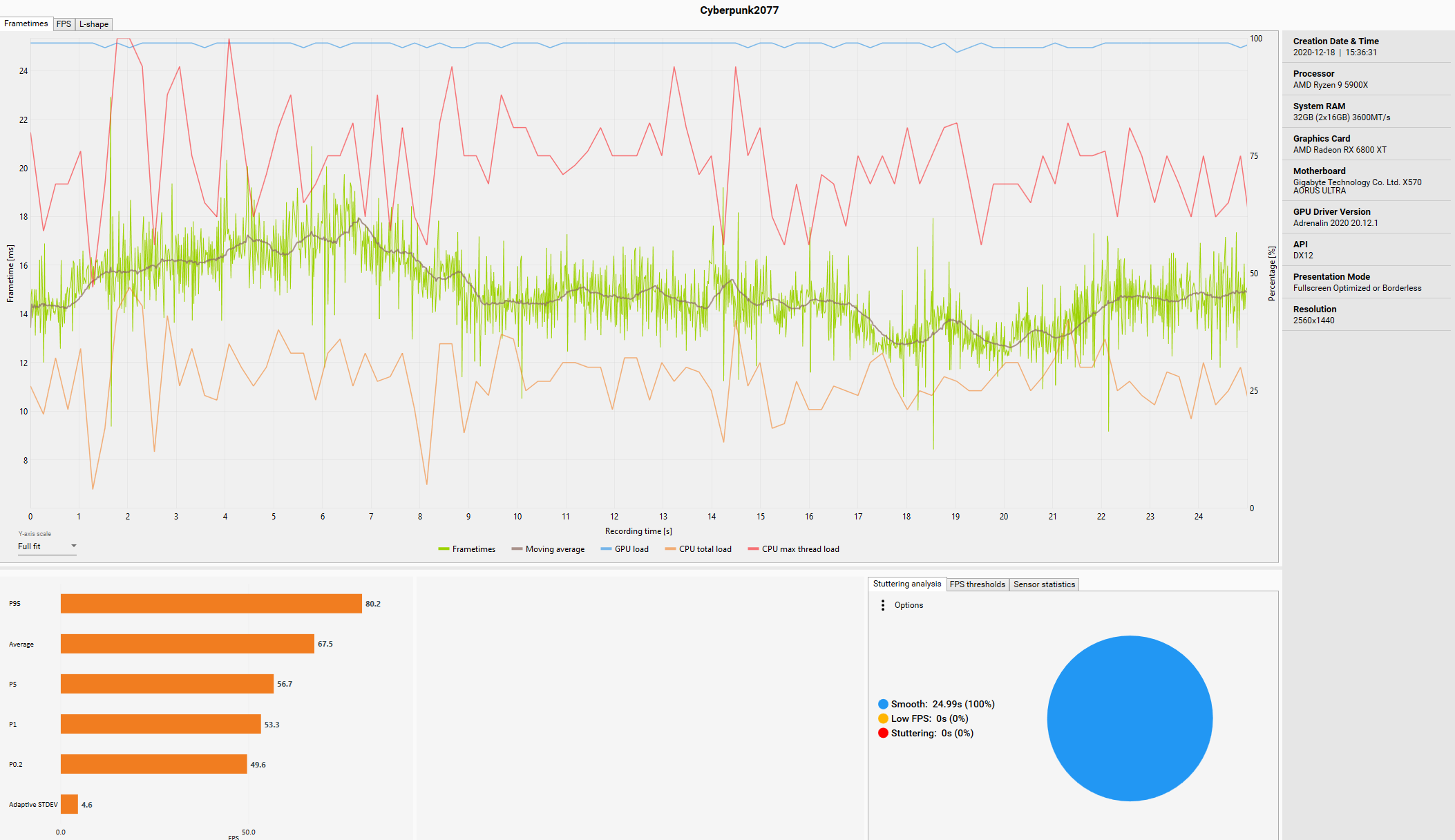Toggle the CPU total load legend entry
1455x840 pixels.
(698, 549)
